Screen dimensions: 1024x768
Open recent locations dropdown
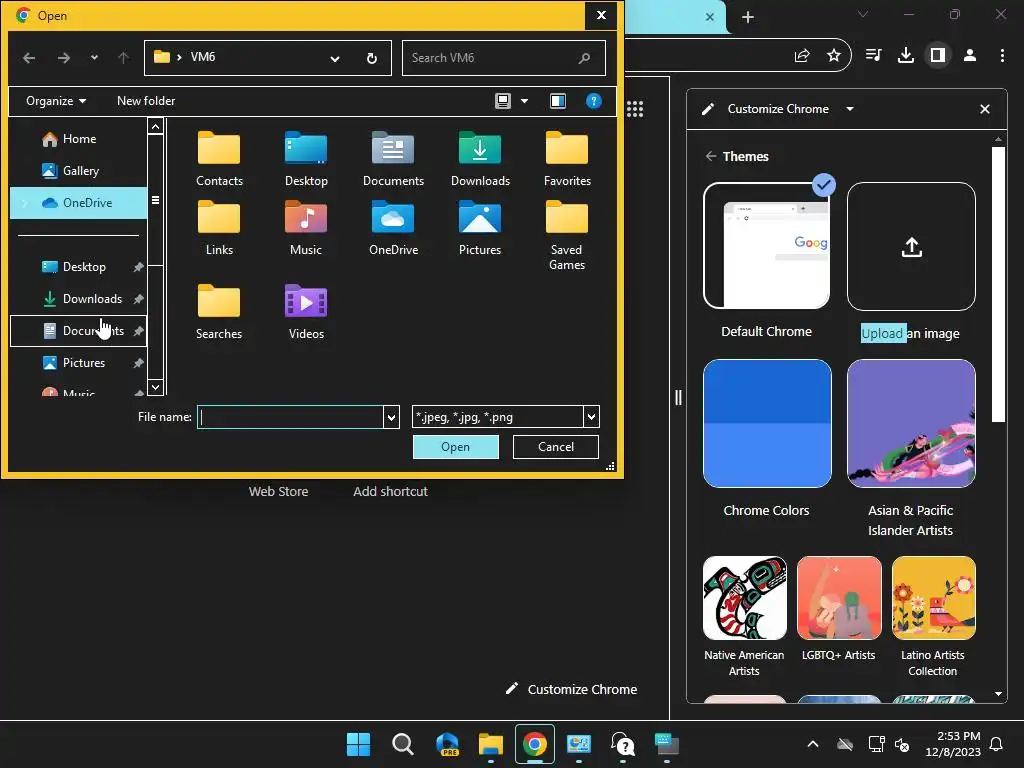click(95, 58)
